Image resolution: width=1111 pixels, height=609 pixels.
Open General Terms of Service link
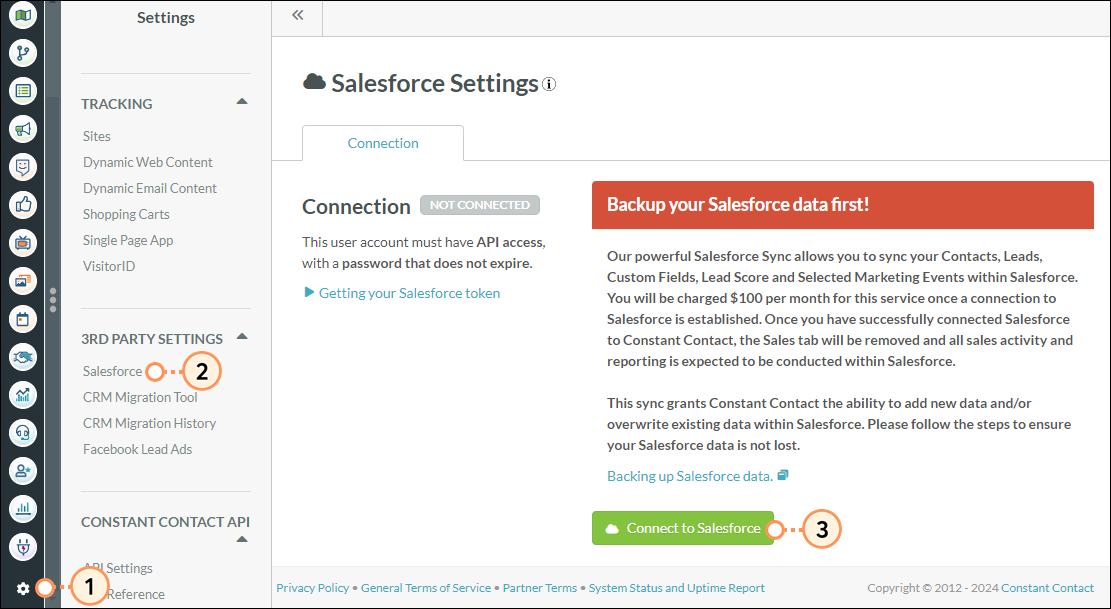pyautogui.click(x=426, y=588)
